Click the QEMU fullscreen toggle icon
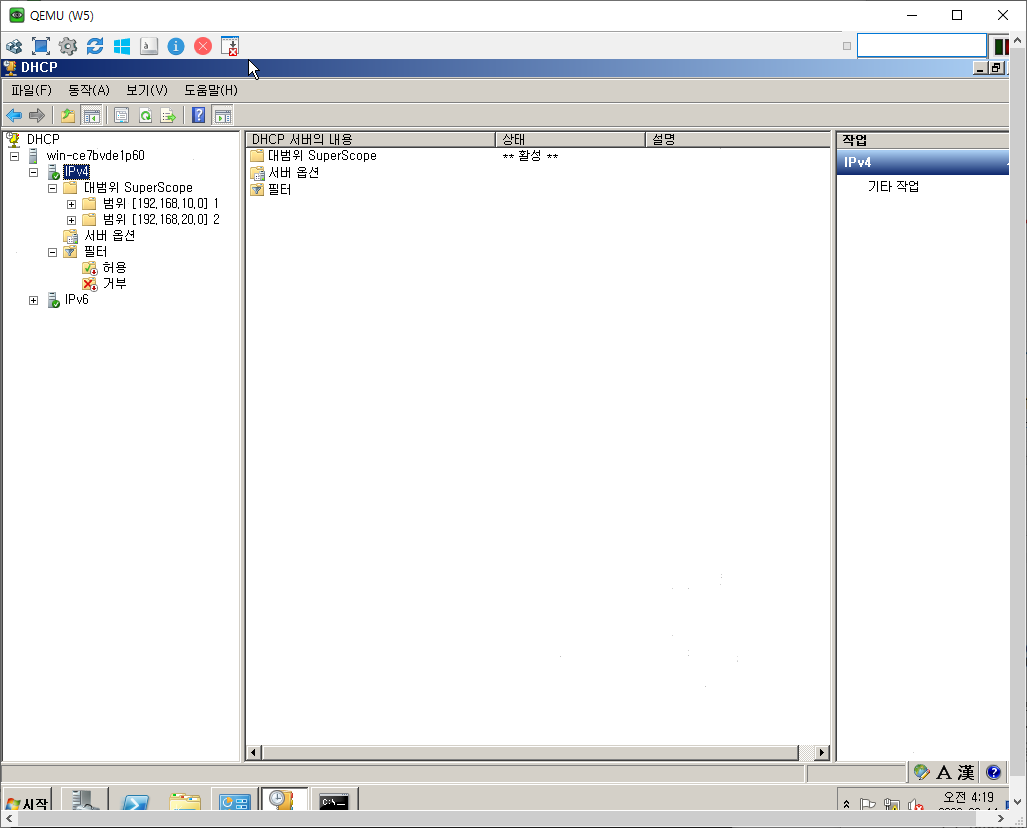Image resolution: width=1027 pixels, height=828 pixels. pos(41,46)
